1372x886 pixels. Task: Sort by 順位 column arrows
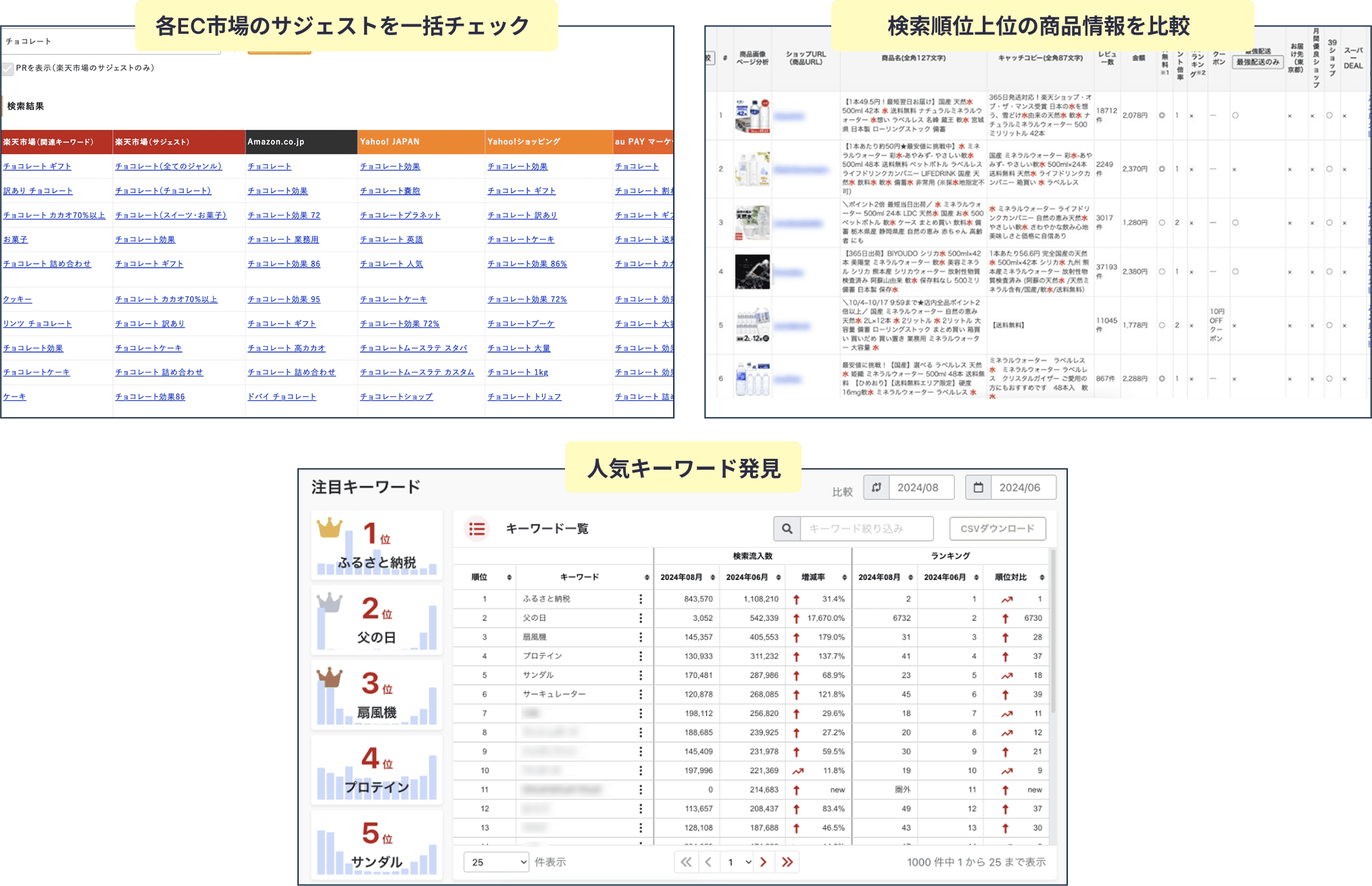pos(509,577)
